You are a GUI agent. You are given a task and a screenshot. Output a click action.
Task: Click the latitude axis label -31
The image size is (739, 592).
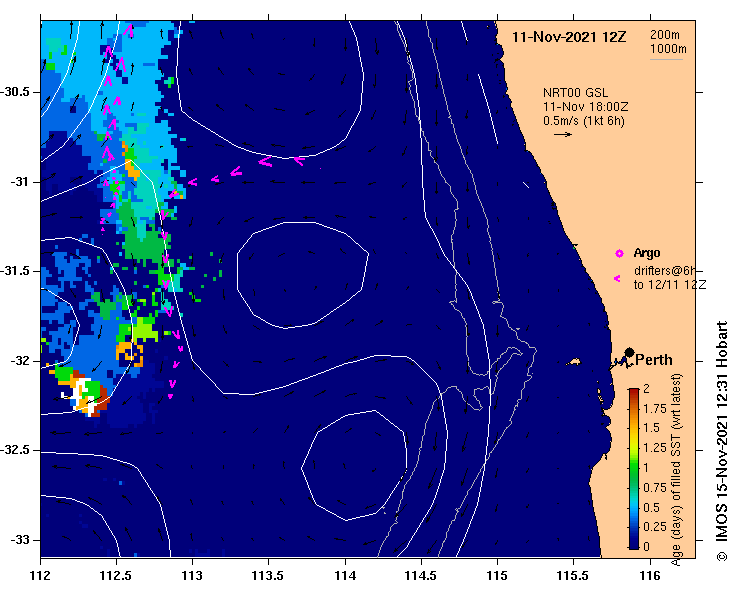(19, 181)
